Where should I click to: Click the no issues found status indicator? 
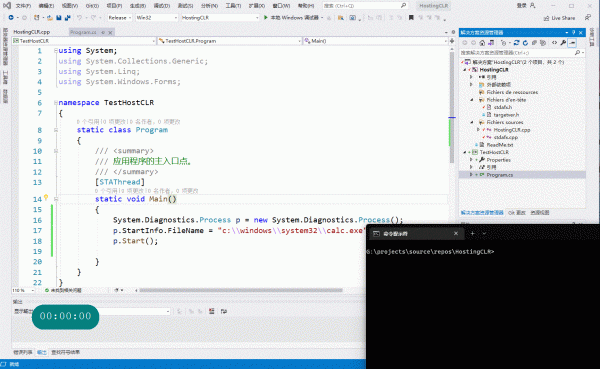(x=63, y=290)
